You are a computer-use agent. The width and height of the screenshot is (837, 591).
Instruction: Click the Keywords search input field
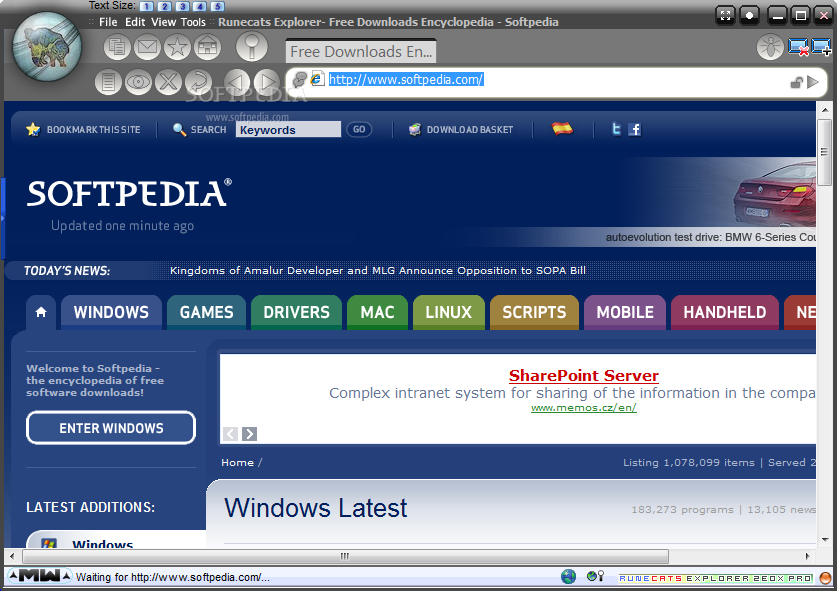click(x=288, y=130)
